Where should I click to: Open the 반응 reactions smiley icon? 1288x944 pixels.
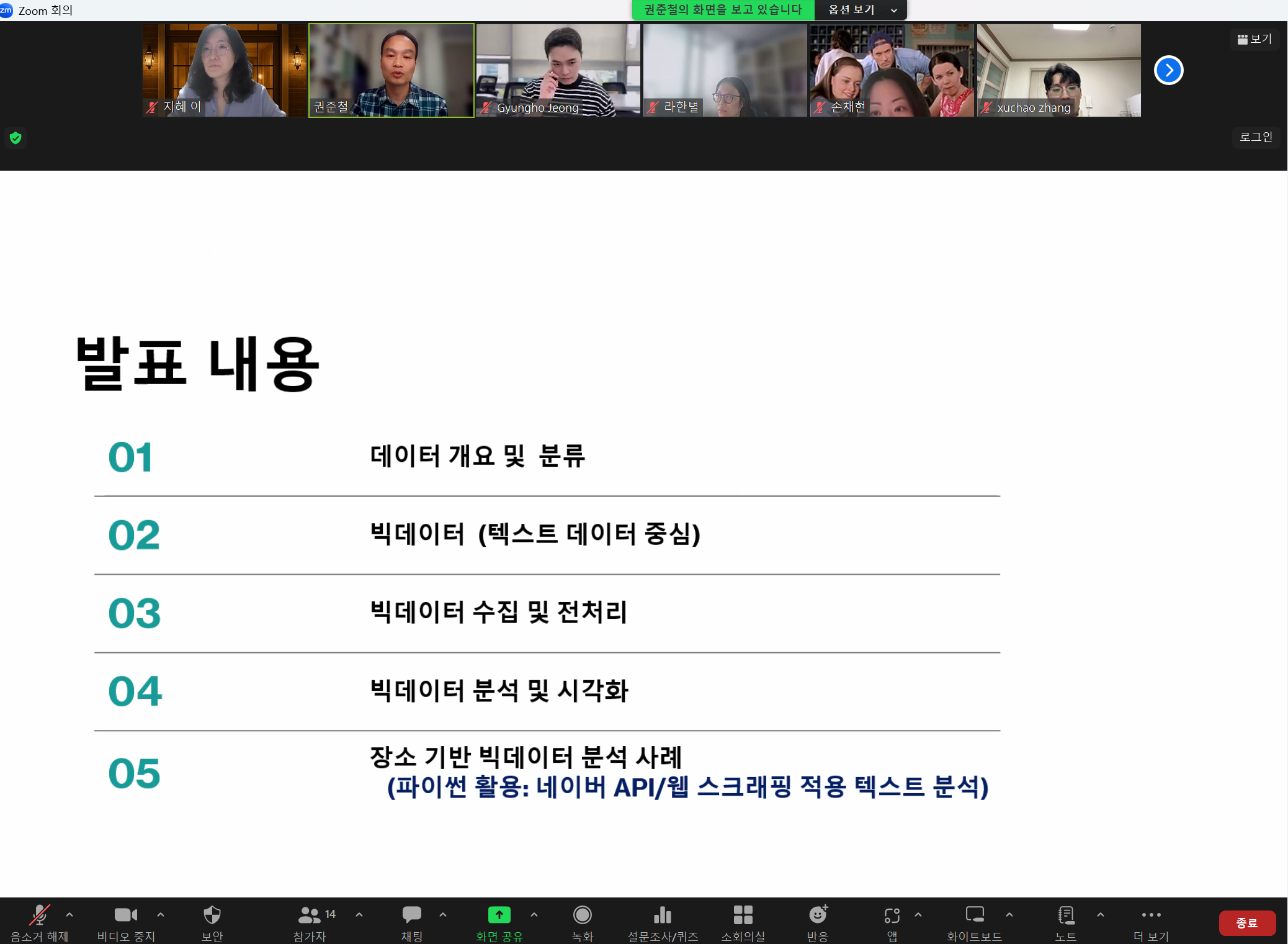pos(818,915)
